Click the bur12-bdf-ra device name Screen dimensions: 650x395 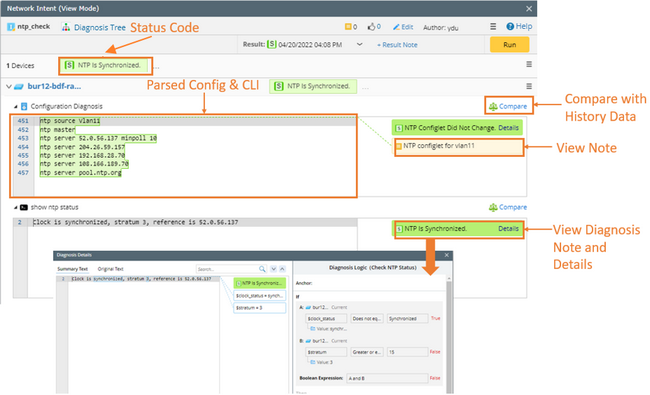pyautogui.click(x=54, y=86)
